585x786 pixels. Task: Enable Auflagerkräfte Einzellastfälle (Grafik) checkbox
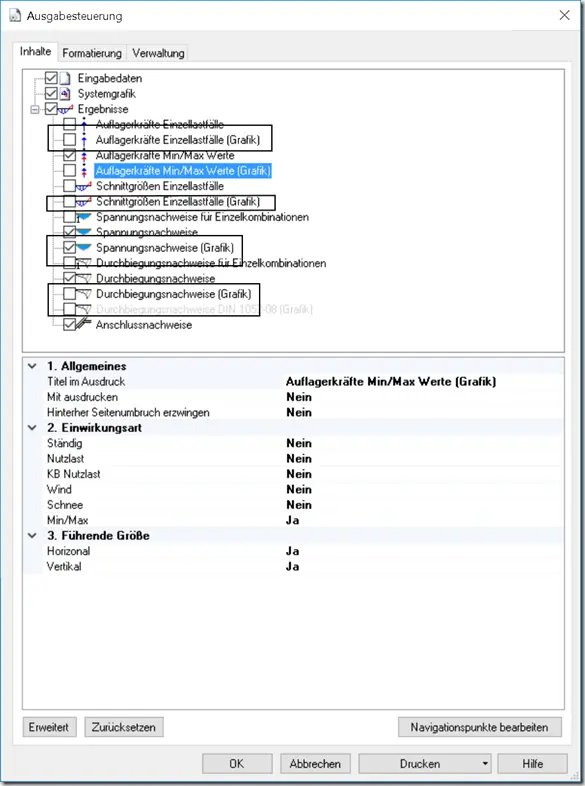(70, 139)
